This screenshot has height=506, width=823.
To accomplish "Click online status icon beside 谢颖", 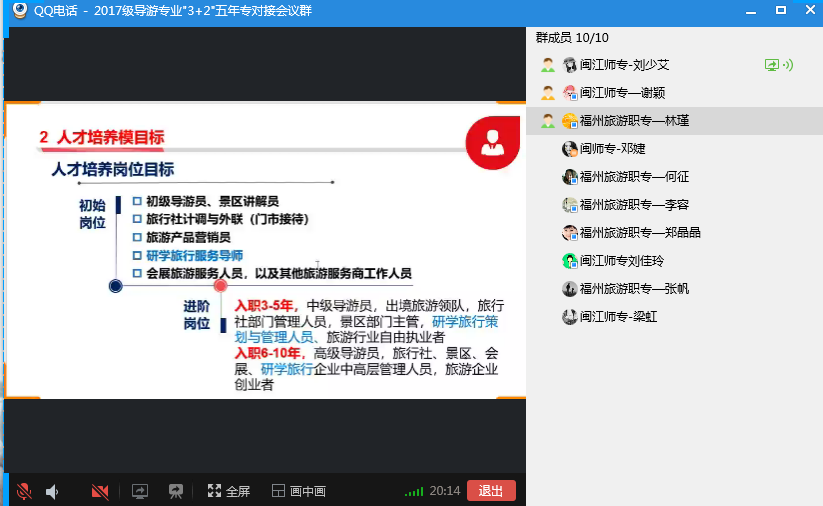I will 548,93.
